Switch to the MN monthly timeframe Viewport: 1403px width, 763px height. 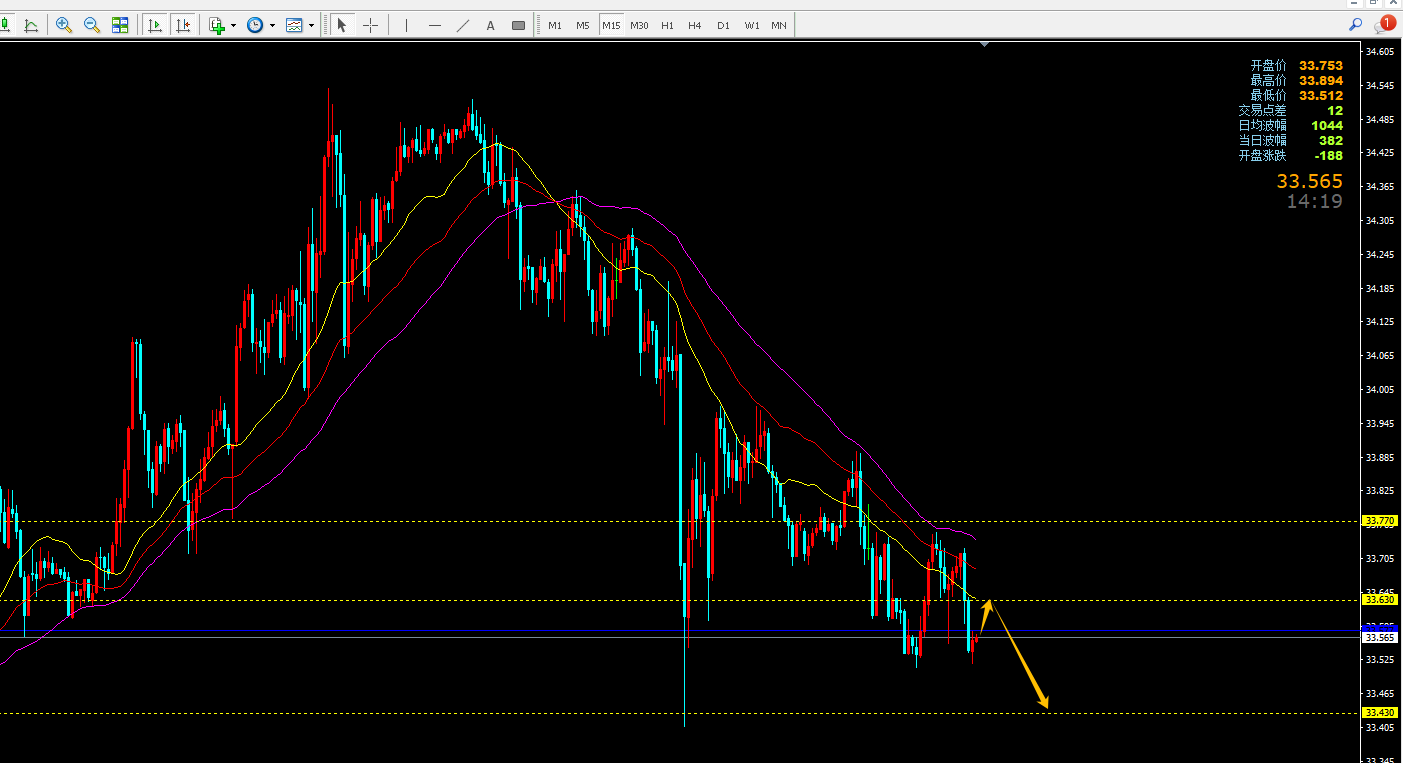tap(779, 25)
